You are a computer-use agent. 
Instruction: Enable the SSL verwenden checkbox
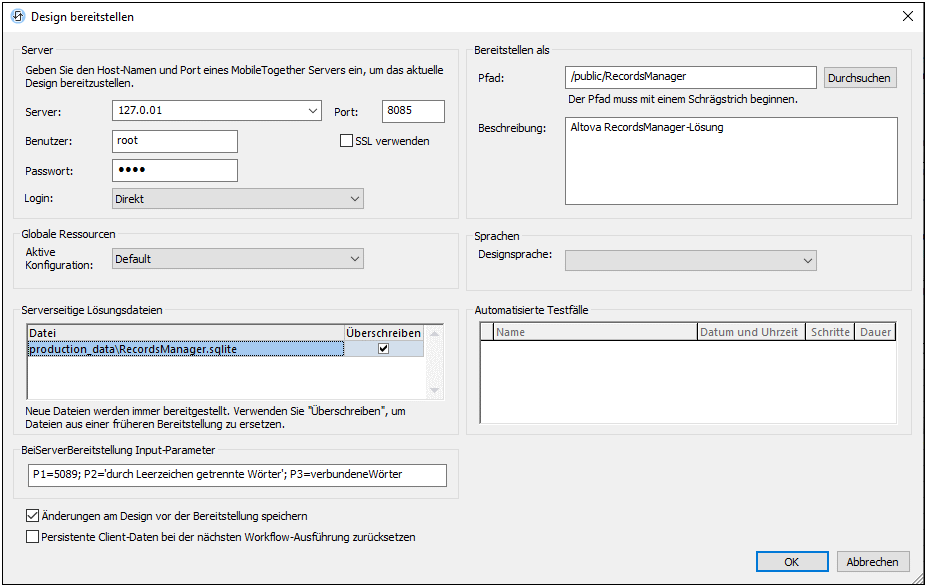click(347, 141)
